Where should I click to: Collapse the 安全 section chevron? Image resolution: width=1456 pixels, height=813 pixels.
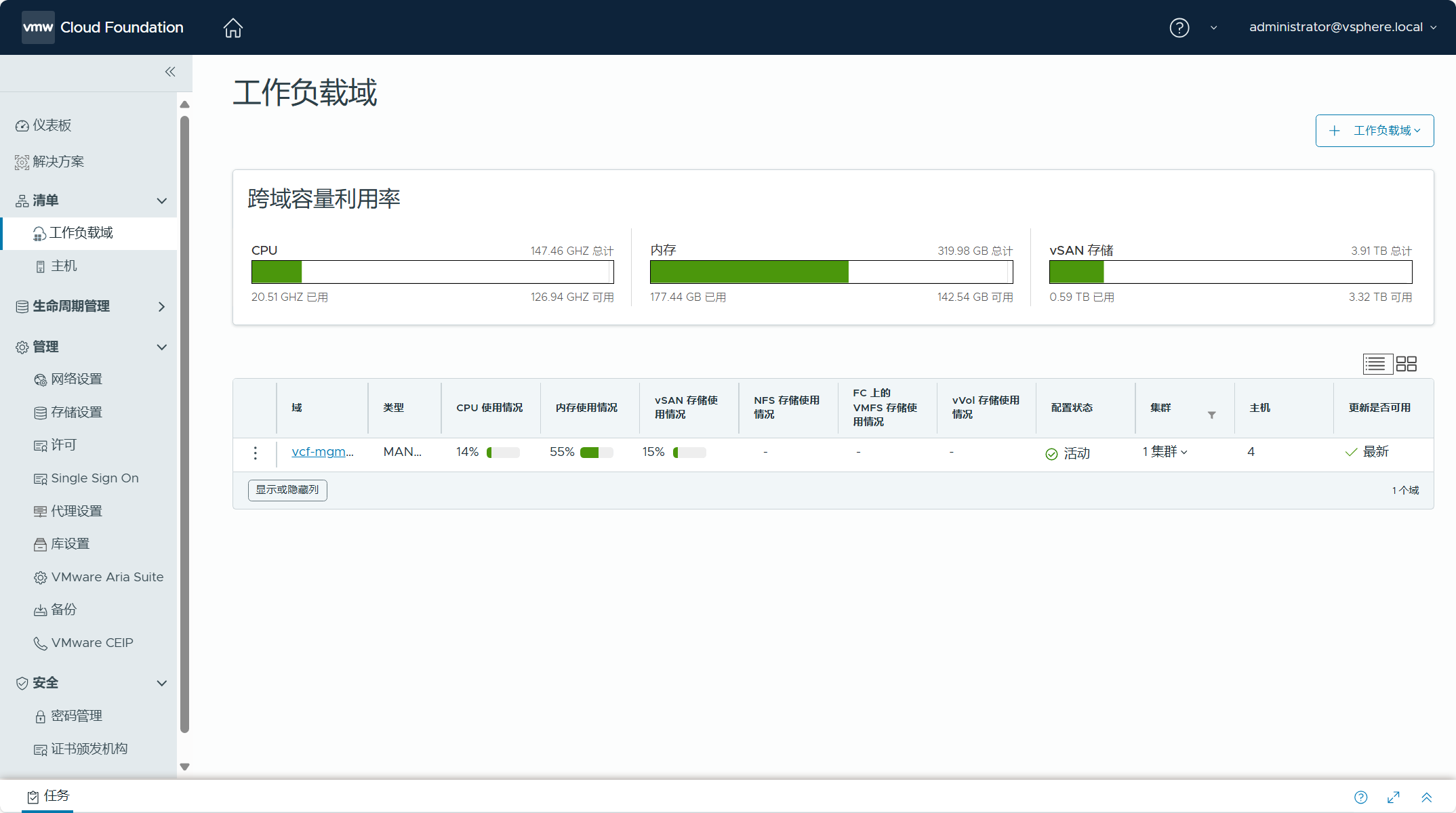click(x=162, y=683)
